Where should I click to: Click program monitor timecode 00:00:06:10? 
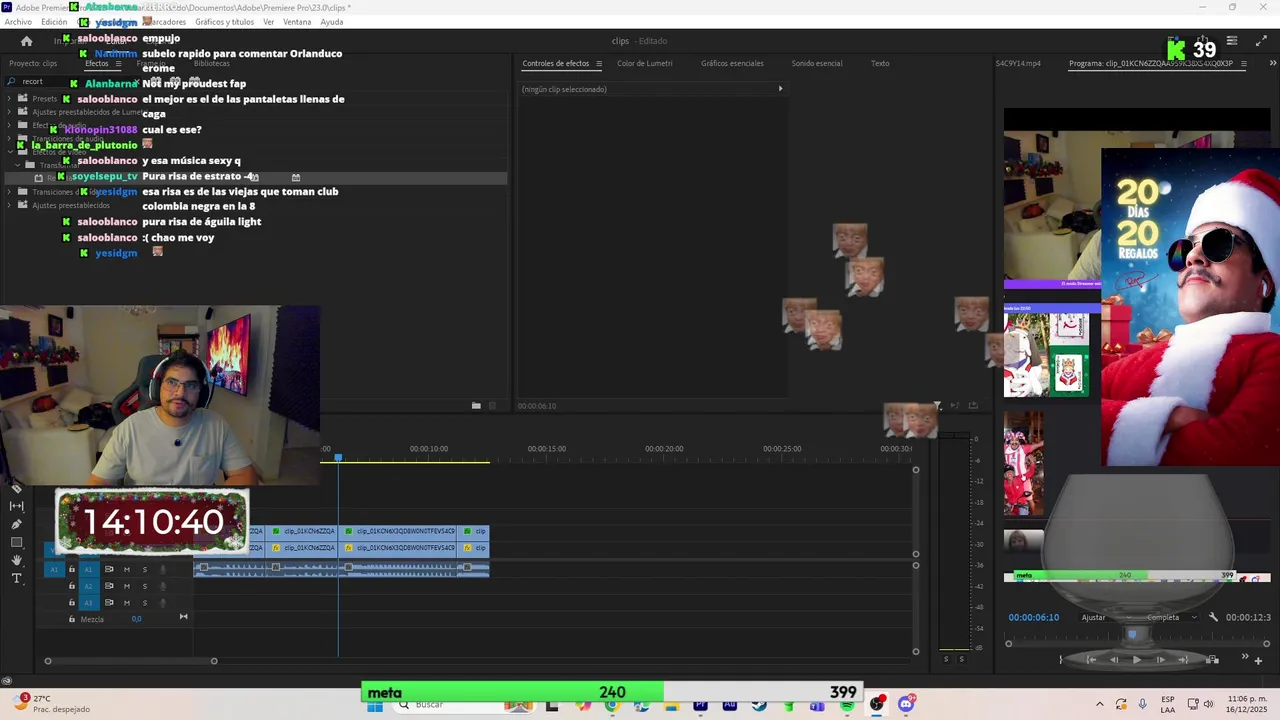(x=1033, y=617)
